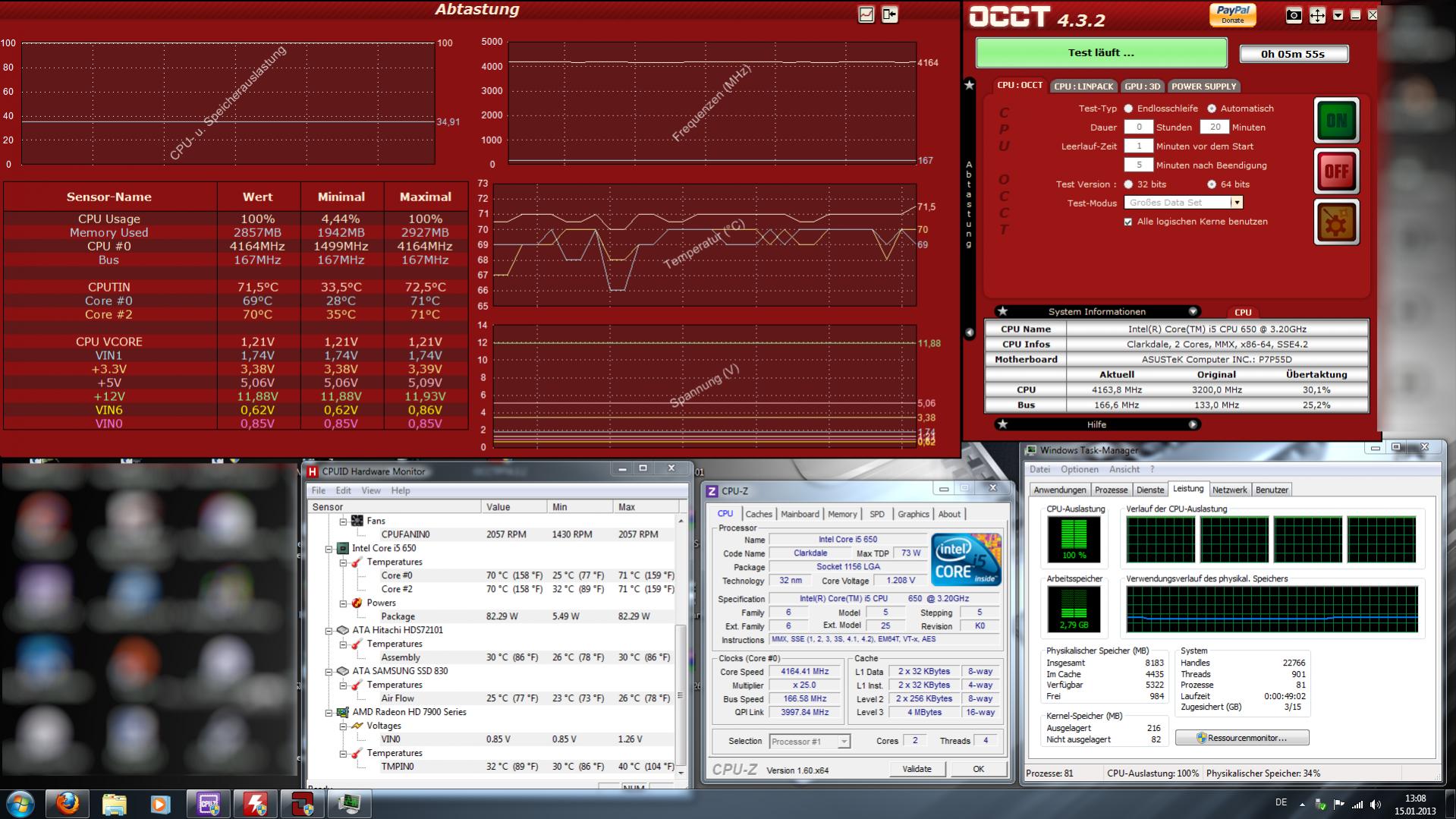Open the Mainboard tab in CPU-Z
The width and height of the screenshot is (1456, 819).
point(800,514)
